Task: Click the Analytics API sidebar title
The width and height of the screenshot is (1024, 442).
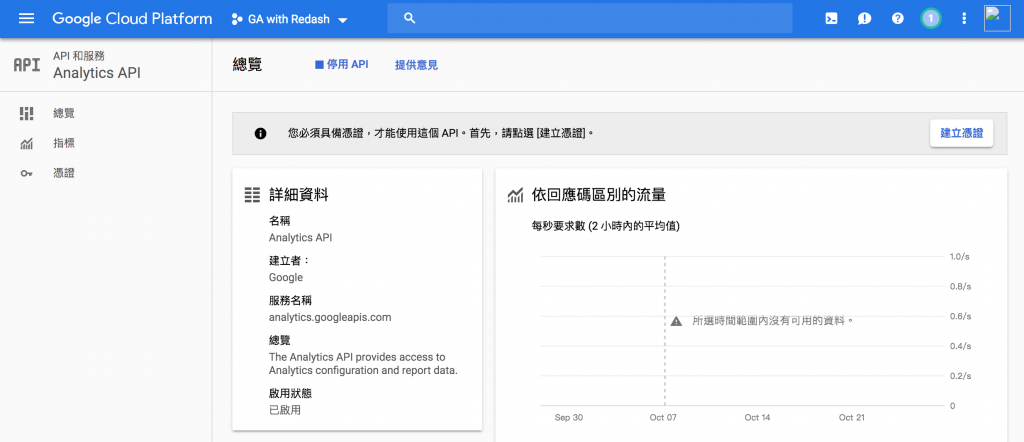Action: [97, 73]
